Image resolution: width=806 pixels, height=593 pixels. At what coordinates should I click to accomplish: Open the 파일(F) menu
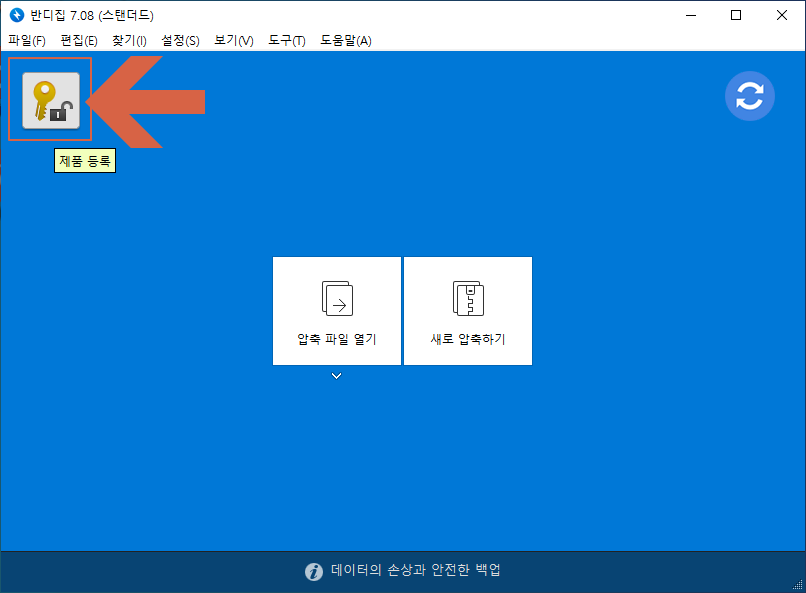(x=27, y=40)
